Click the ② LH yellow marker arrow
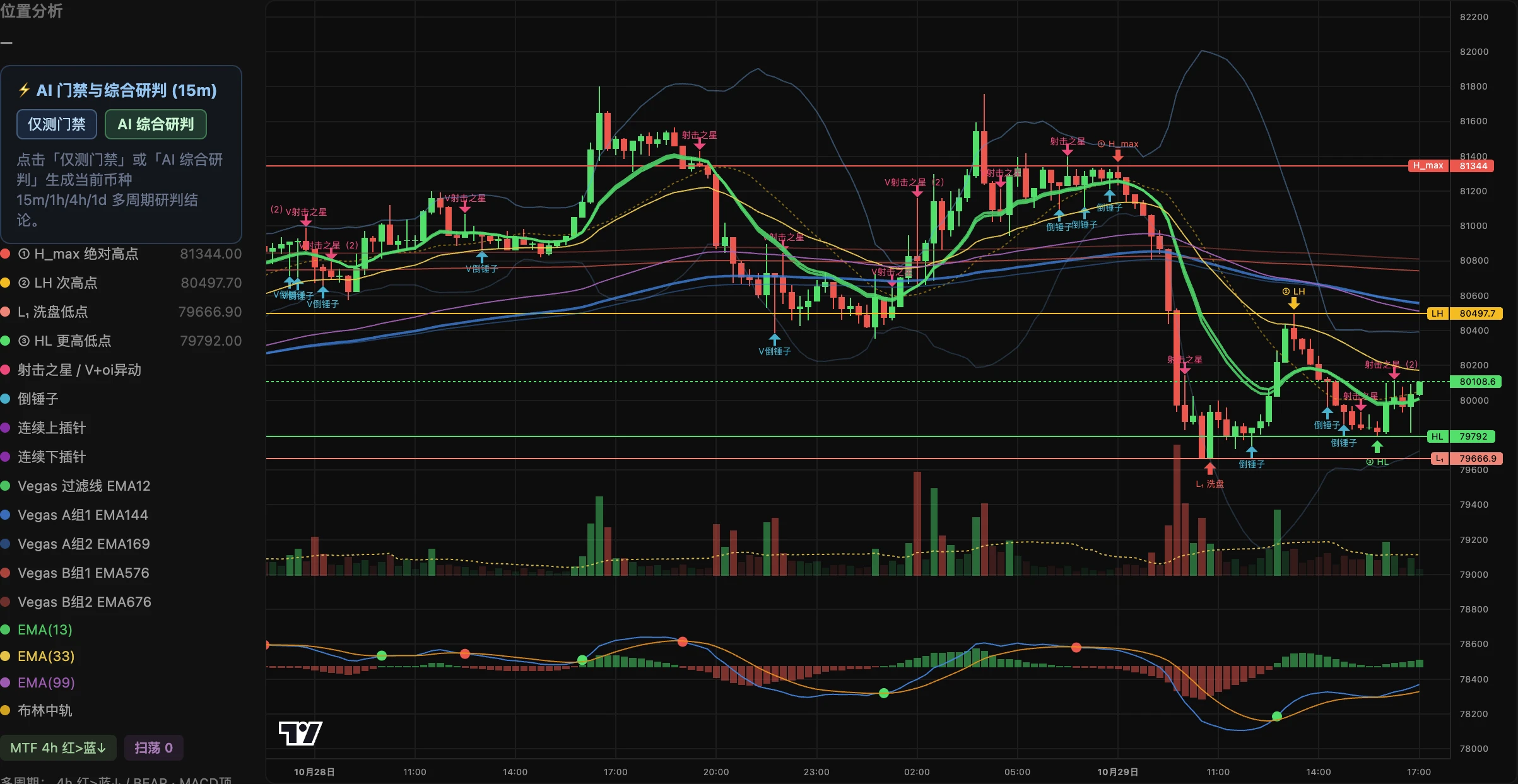Image resolution: width=1518 pixels, height=784 pixels. 1293,303
